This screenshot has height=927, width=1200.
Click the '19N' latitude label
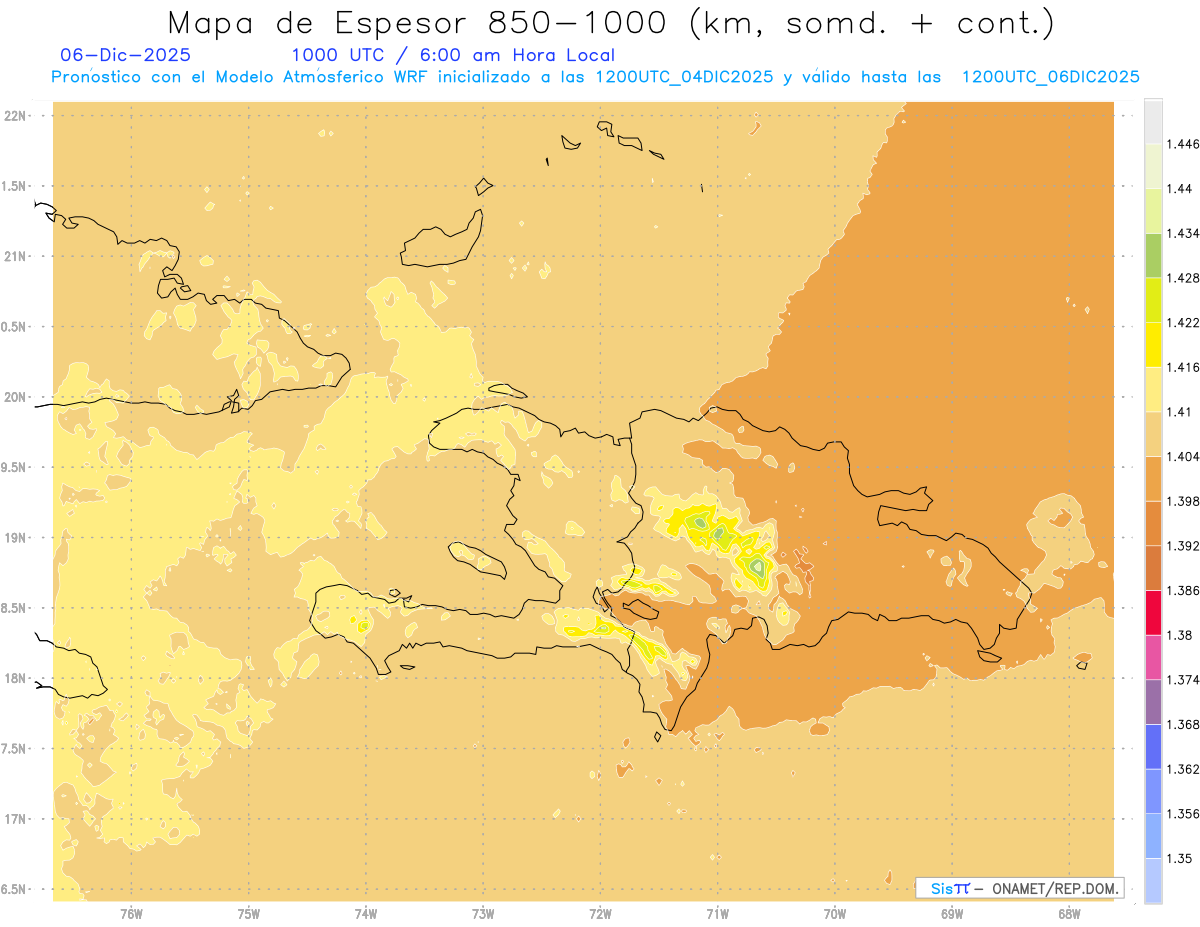(15, 537)
